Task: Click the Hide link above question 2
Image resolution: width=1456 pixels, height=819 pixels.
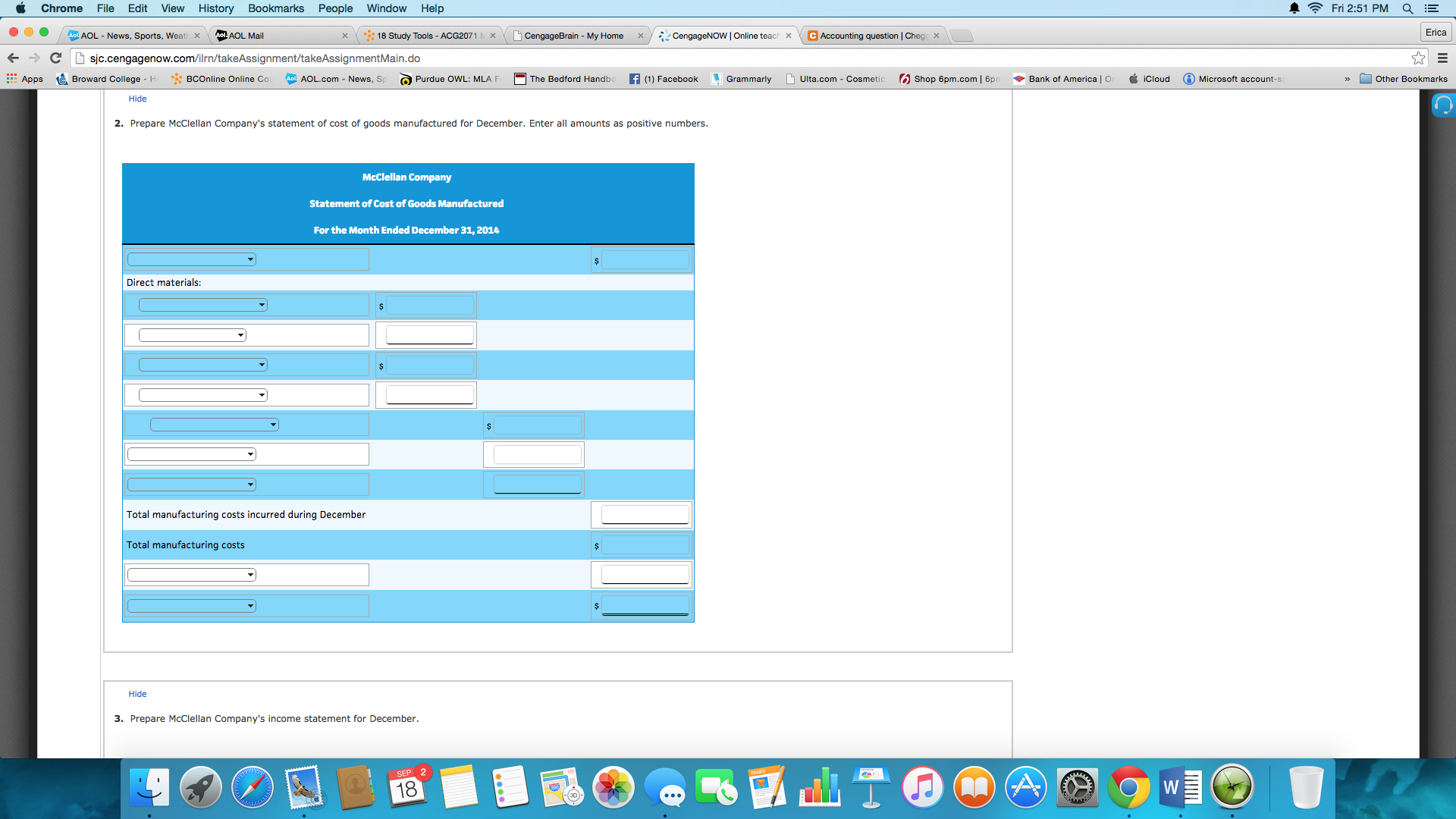Action: coord(137,99)
